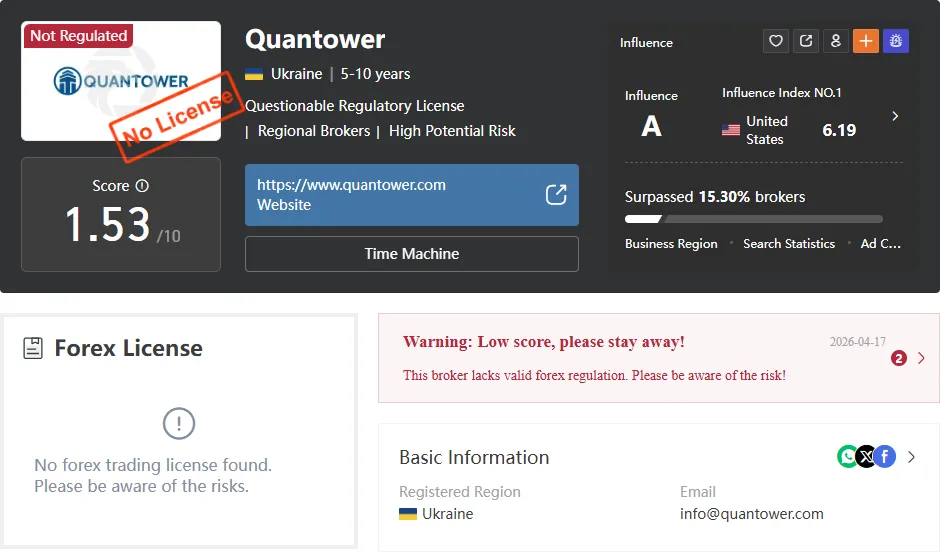The height and width of the screenshot is (552, 940).
Task: Click the Quantower logo thumbnail
Action: [121, 81]
